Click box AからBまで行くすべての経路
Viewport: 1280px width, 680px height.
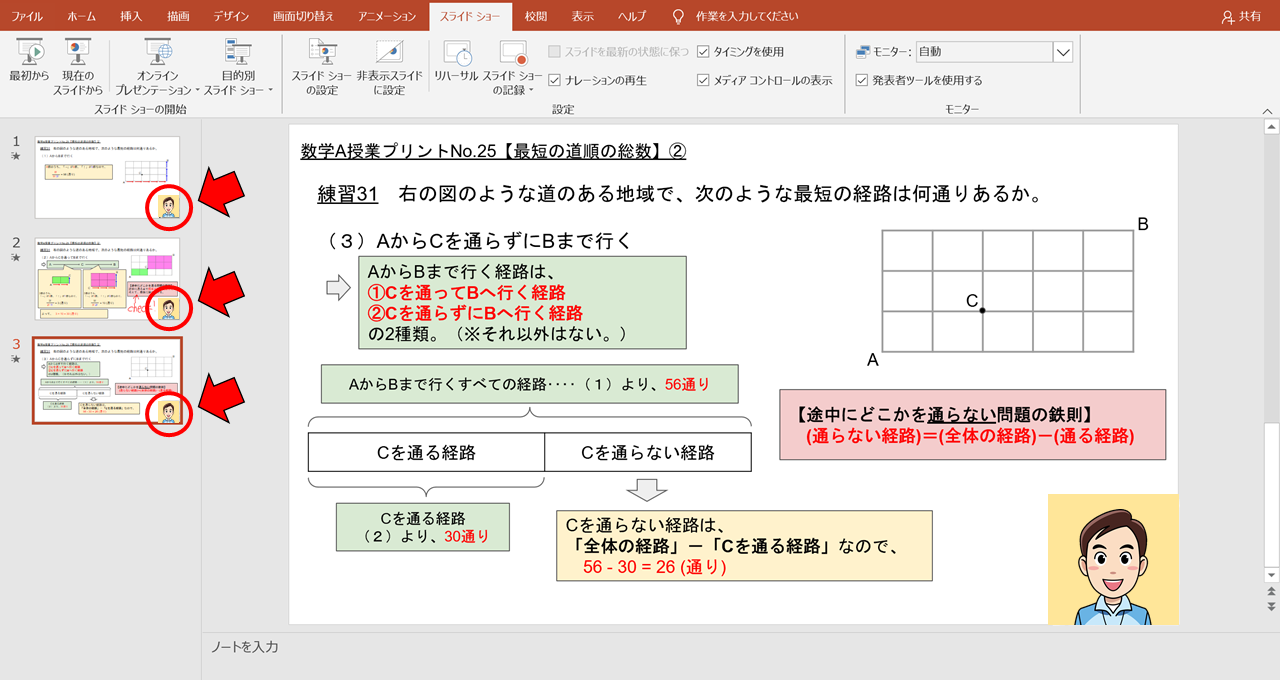tap(530, 384)
